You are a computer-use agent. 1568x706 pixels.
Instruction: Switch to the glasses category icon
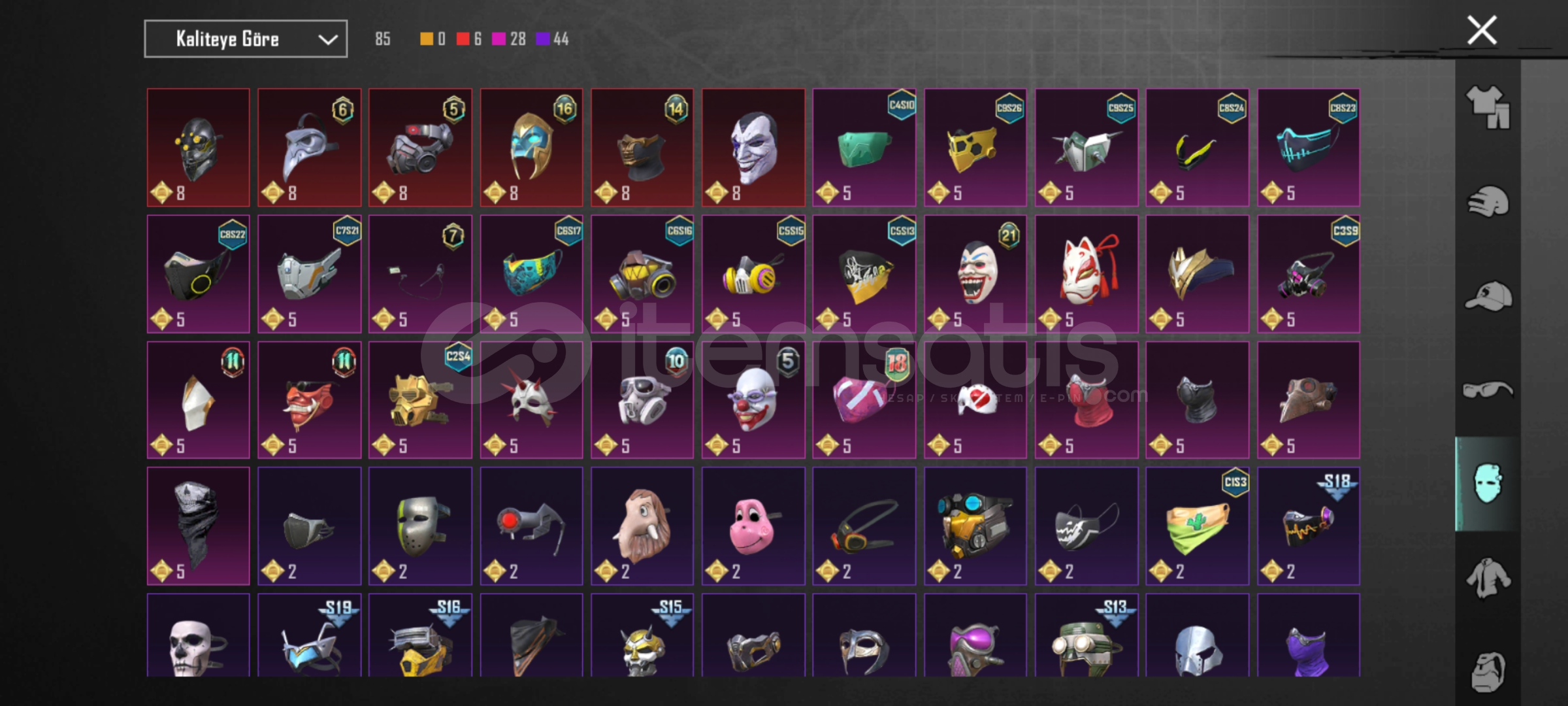click(1488, 390)
